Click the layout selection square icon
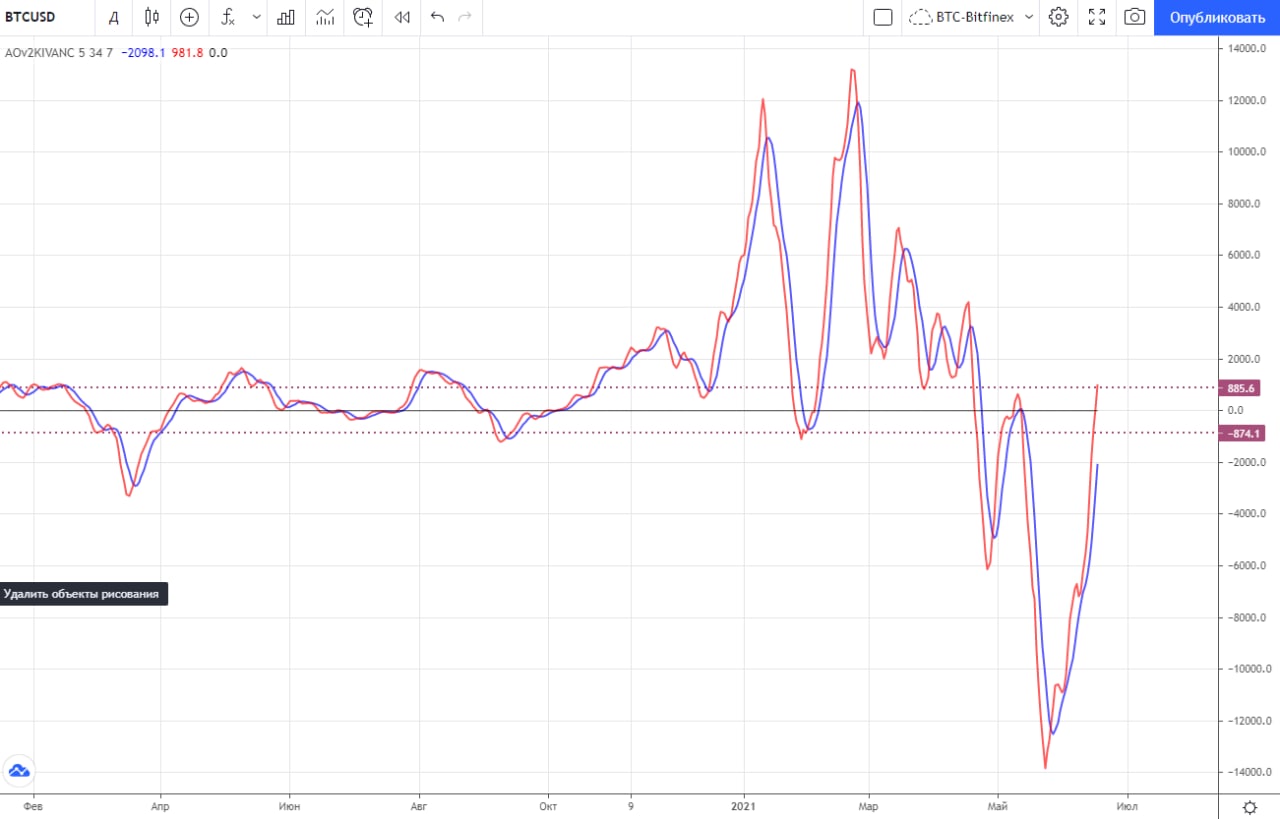Screen dimensions: 1280x819 [882, 17]
